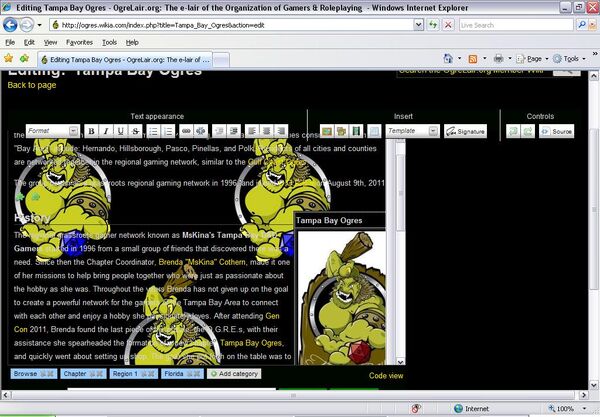The image size is (600, 417).
Task: Insert a photo gallery
Action: coord(341,131)
